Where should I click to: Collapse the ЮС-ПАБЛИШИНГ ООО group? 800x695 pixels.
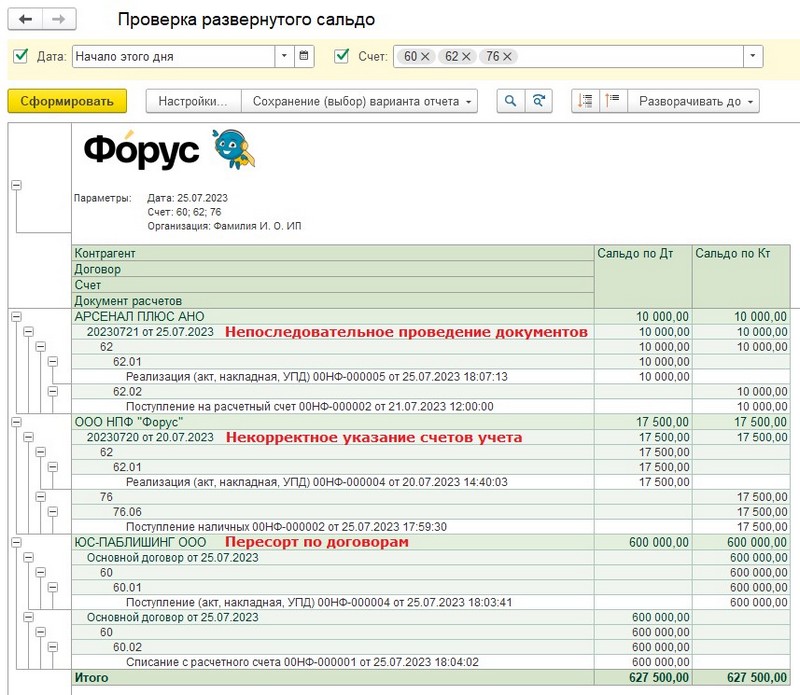[x=16, y=542]
